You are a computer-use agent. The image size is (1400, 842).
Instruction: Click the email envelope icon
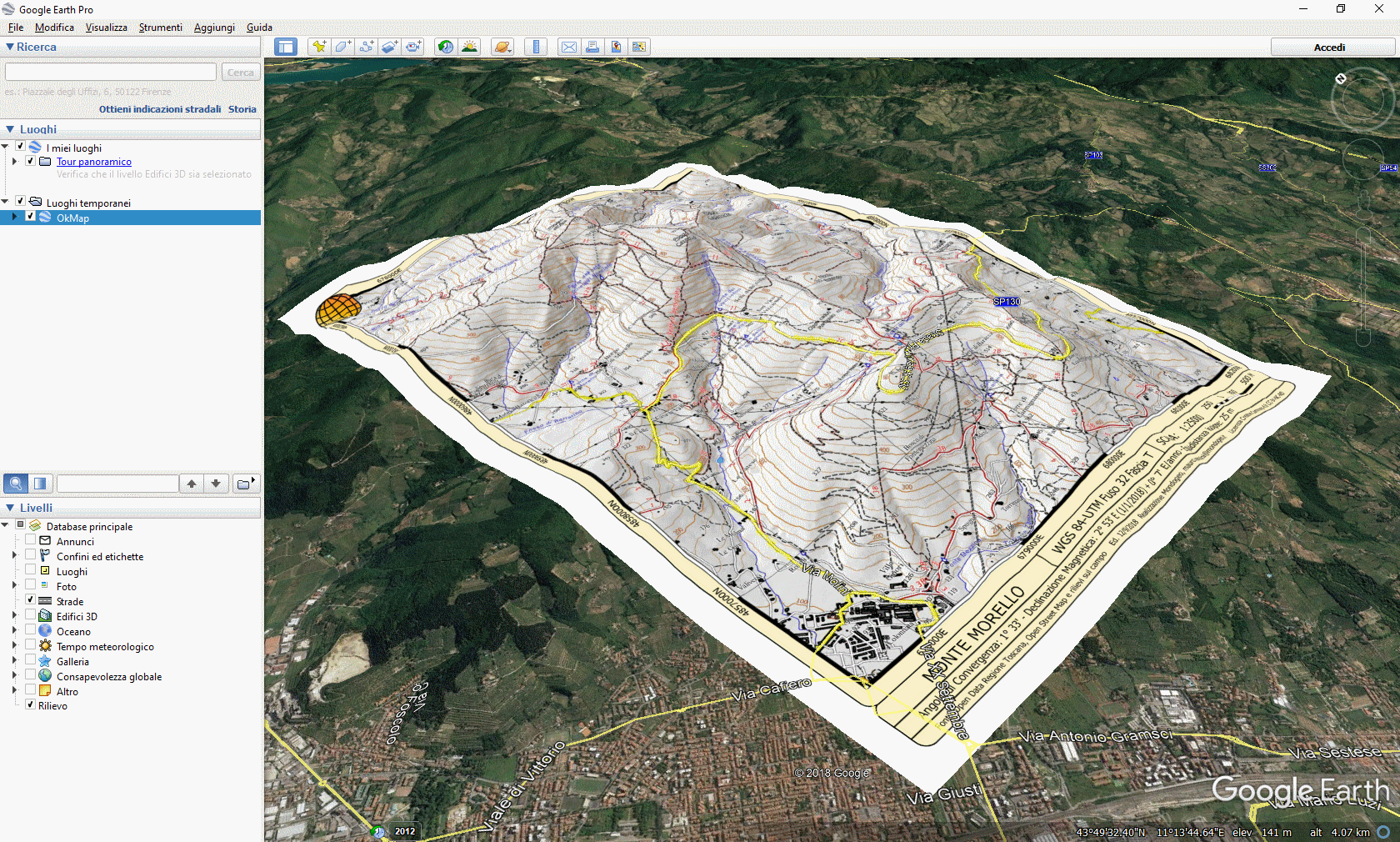568,47
